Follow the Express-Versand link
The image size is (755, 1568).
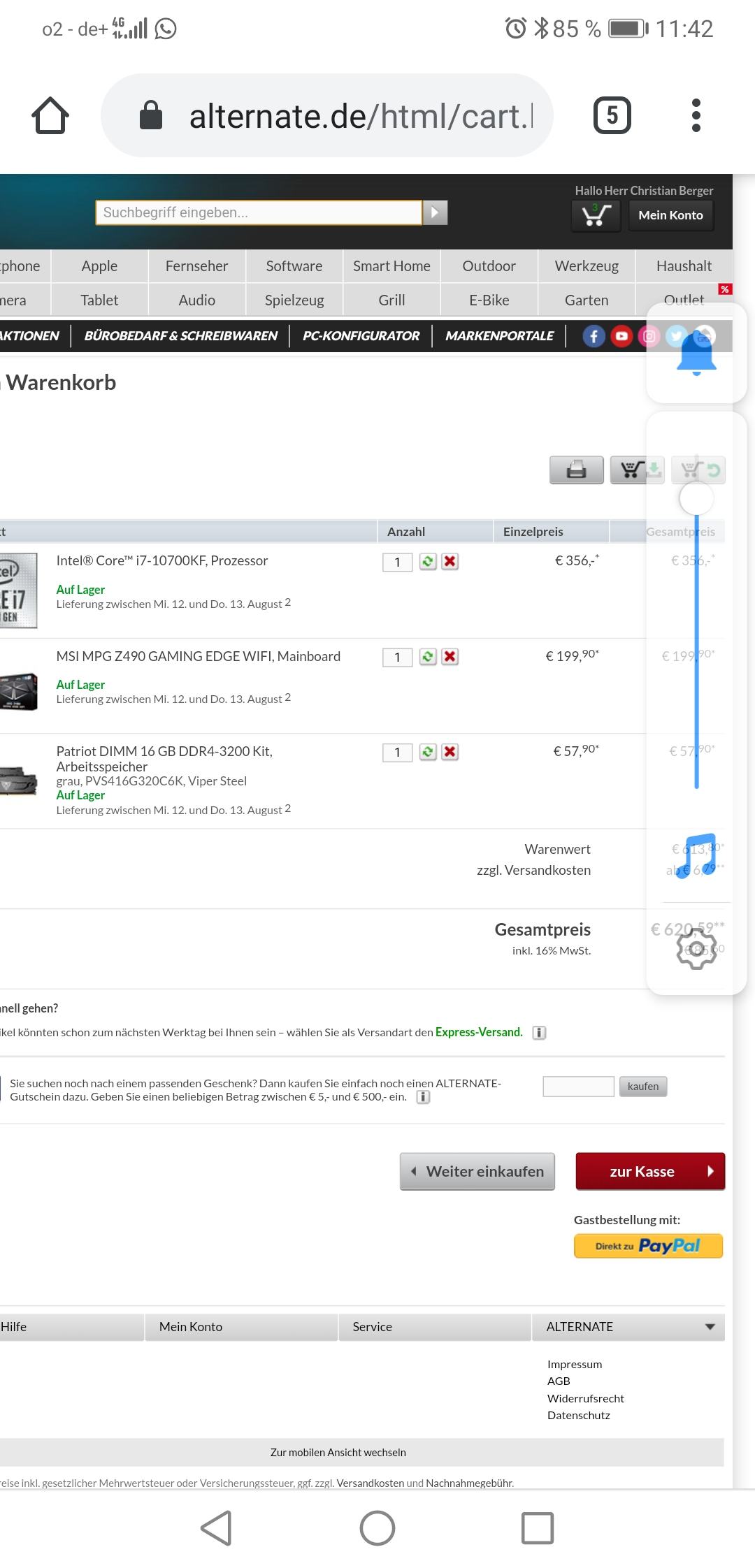[479, 1032]
